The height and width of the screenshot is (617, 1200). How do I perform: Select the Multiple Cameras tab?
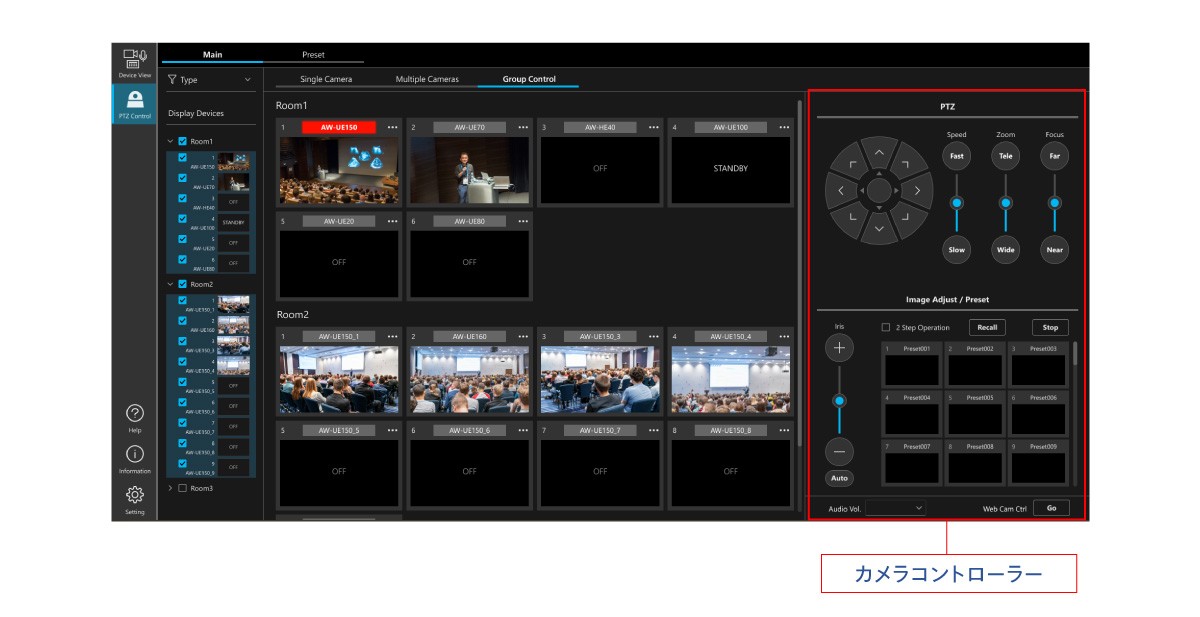427,79
